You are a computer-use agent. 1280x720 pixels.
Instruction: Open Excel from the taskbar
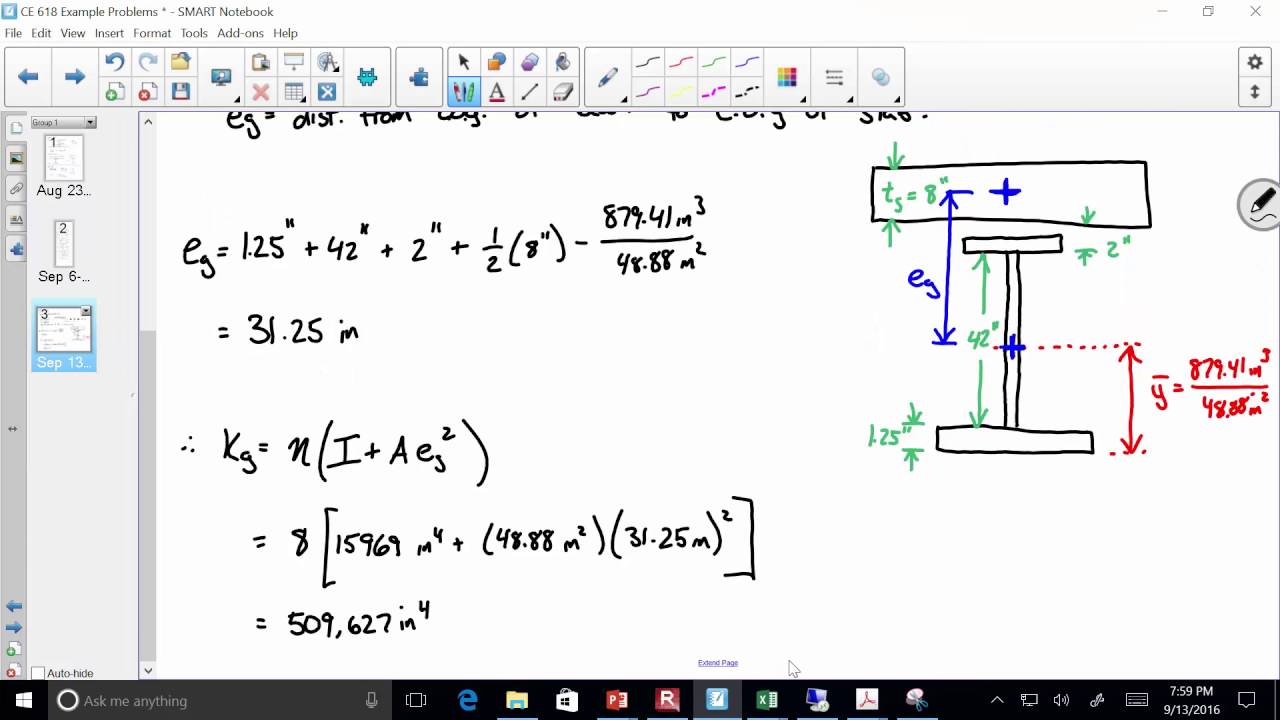(x=767, y=700)
